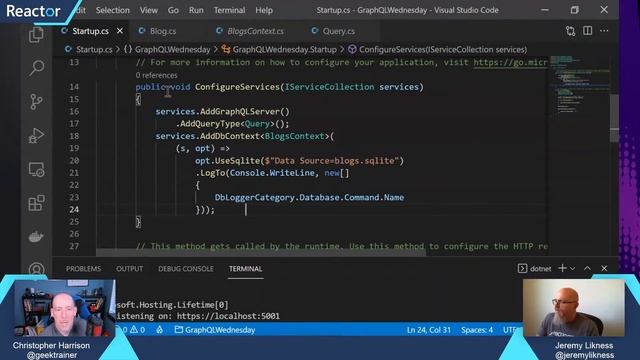Open the Source Control view
Viewport: 640px width, 360px height.
click(x=36, y=102)
